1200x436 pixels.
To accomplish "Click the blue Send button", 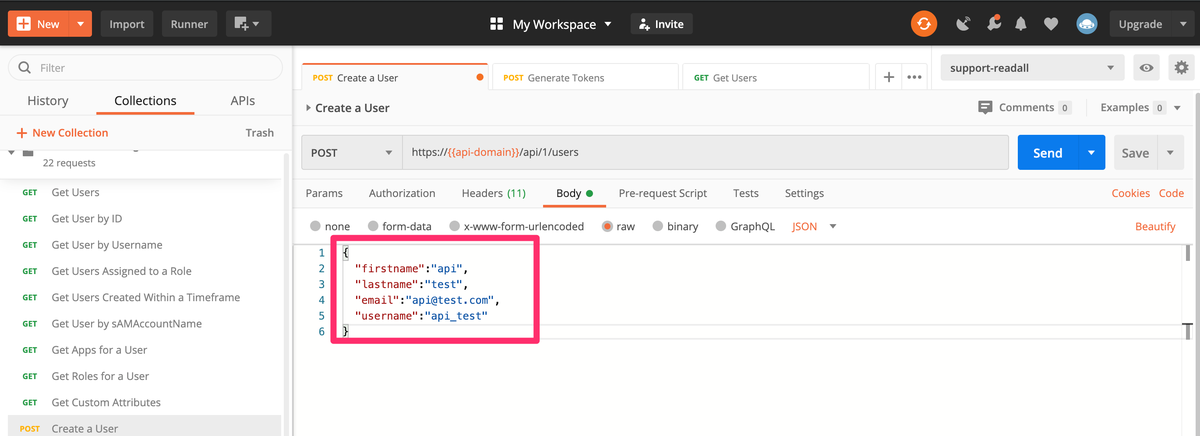I will 1047,153.
